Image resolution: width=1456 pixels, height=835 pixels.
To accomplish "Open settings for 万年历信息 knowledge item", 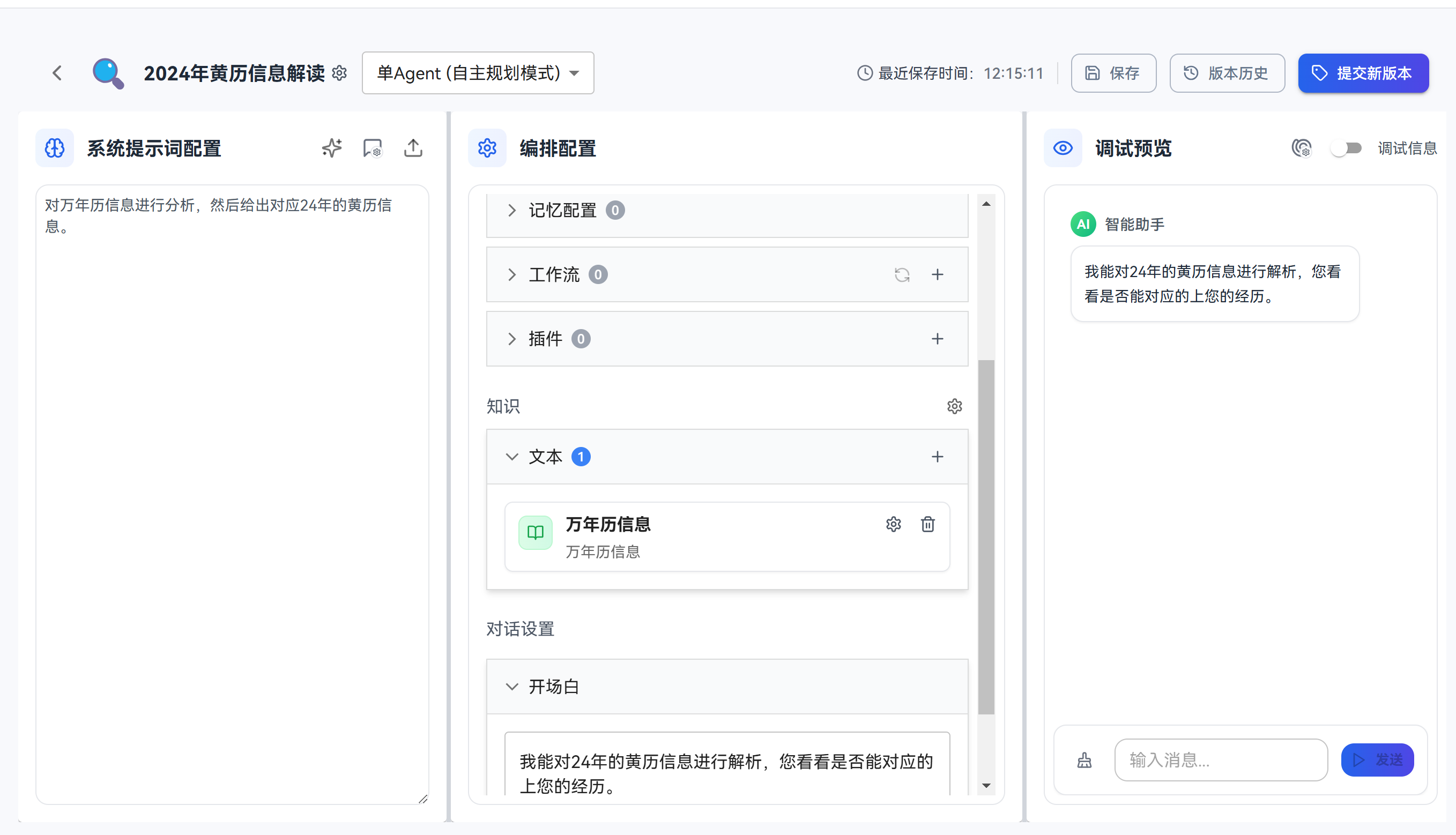I will [893, 524].
